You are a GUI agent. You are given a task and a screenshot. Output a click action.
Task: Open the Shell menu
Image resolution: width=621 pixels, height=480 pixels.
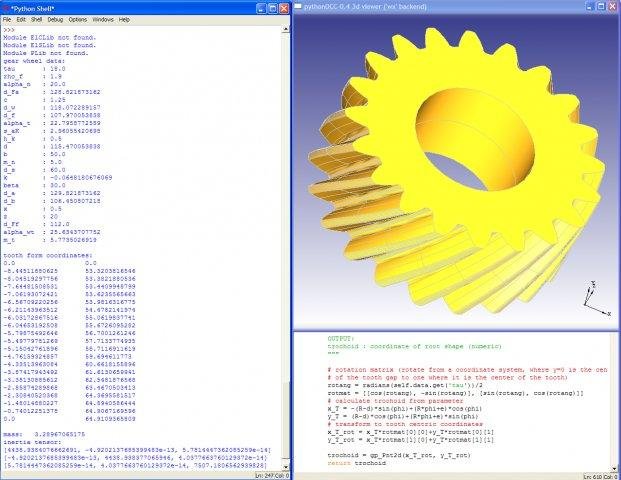point(36,19)
